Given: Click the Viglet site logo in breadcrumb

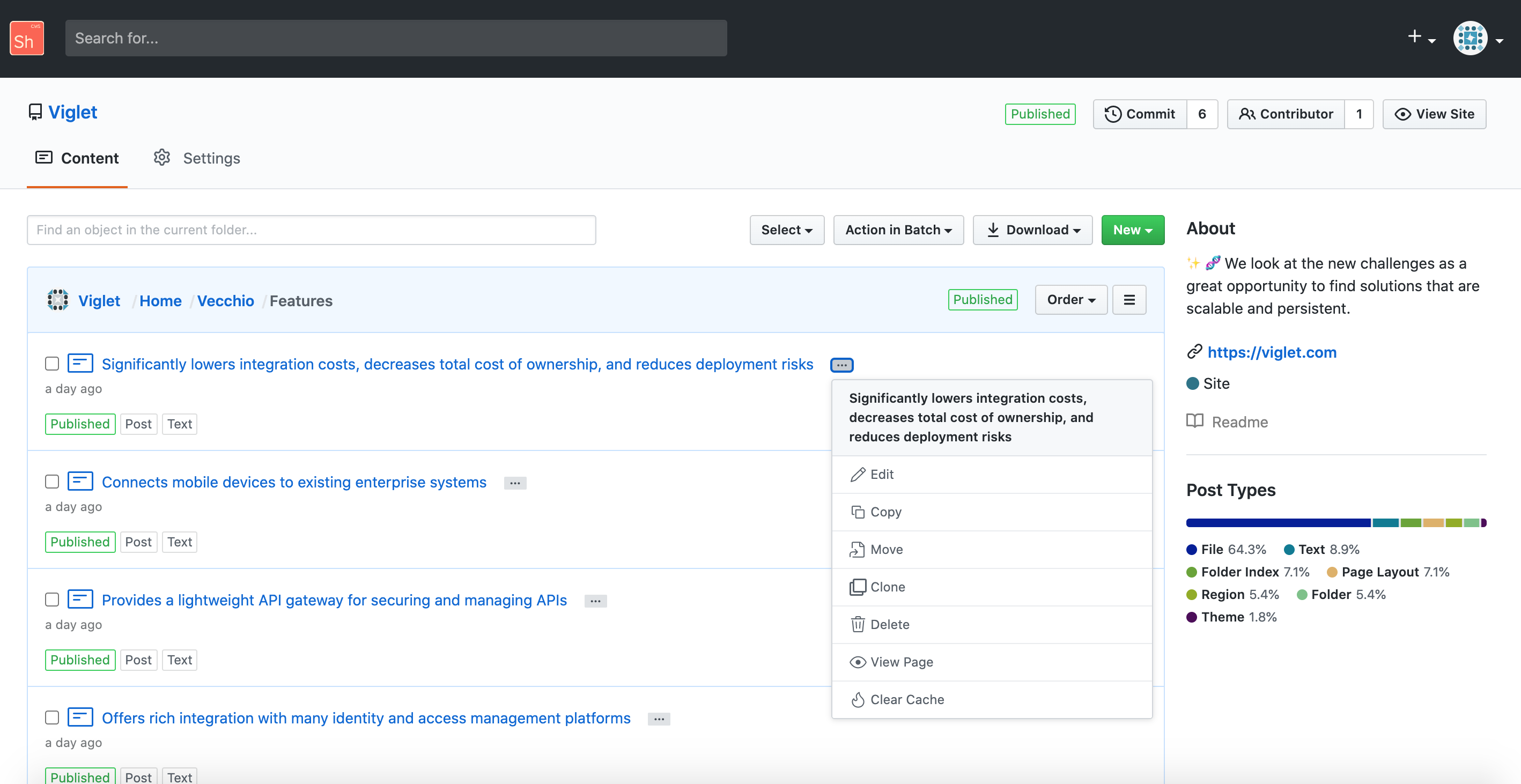Looking at the screenshot, I should point(58,300).
